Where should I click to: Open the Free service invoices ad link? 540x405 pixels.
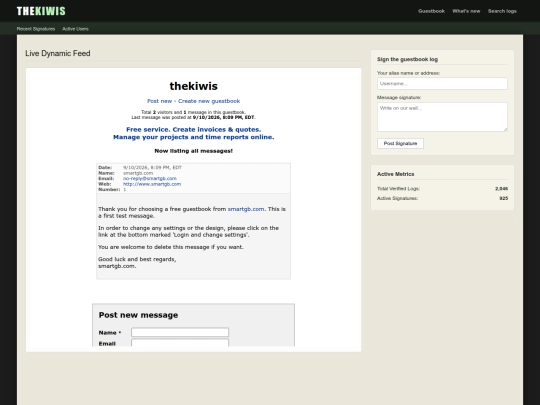point(194,133)
